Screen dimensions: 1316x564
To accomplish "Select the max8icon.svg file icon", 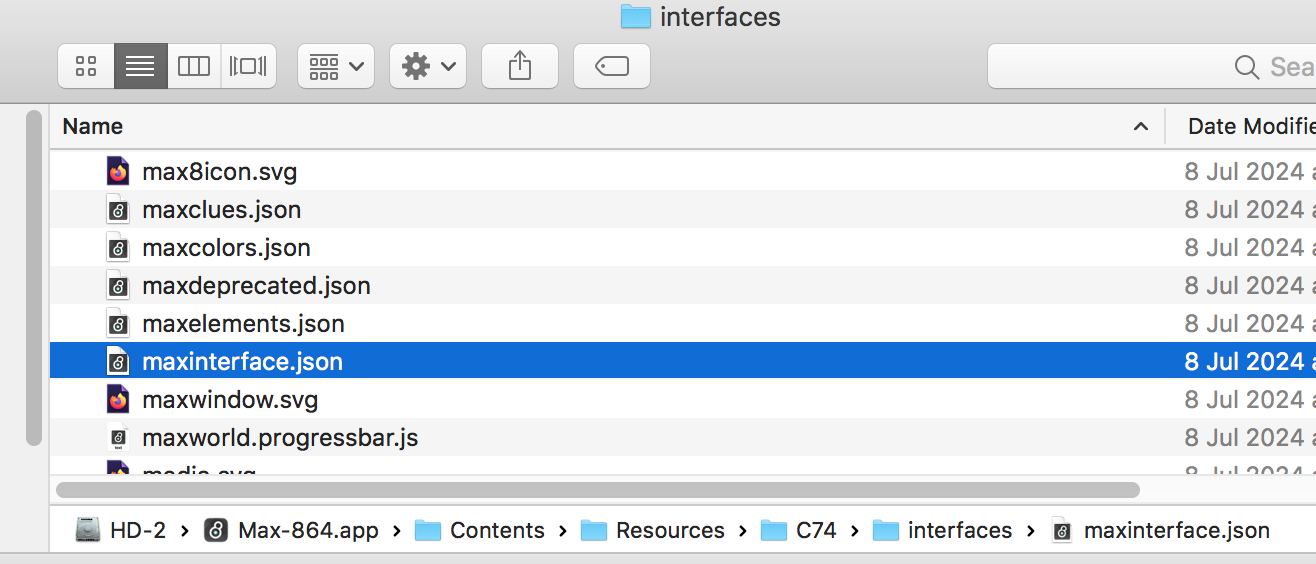I will (118, 172).
